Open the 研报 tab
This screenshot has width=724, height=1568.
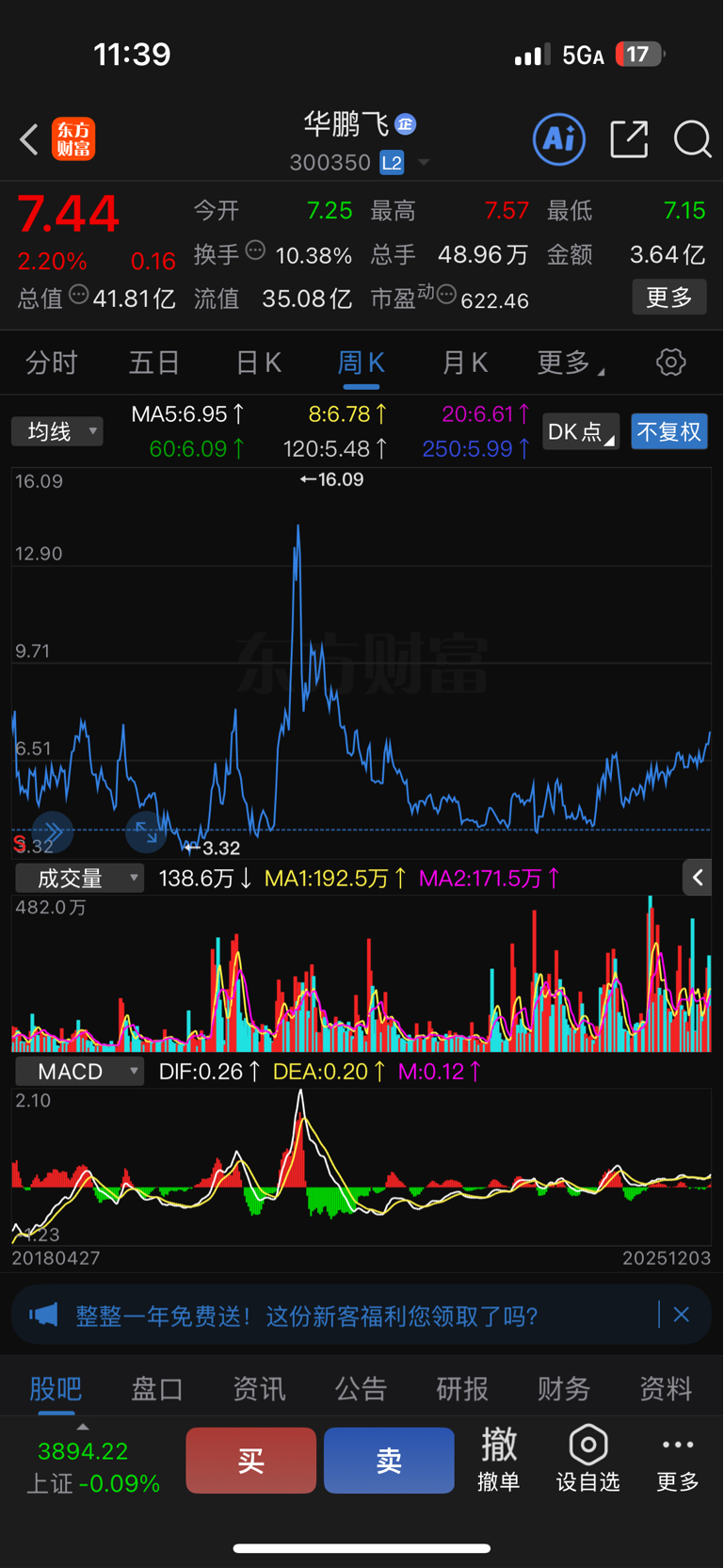click(462, 1389)
